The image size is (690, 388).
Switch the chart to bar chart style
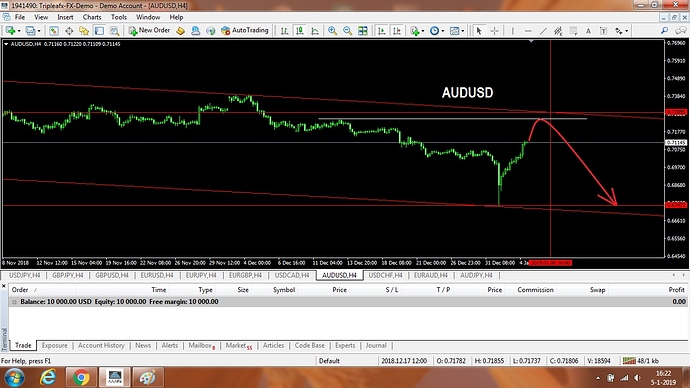point(284,30)
